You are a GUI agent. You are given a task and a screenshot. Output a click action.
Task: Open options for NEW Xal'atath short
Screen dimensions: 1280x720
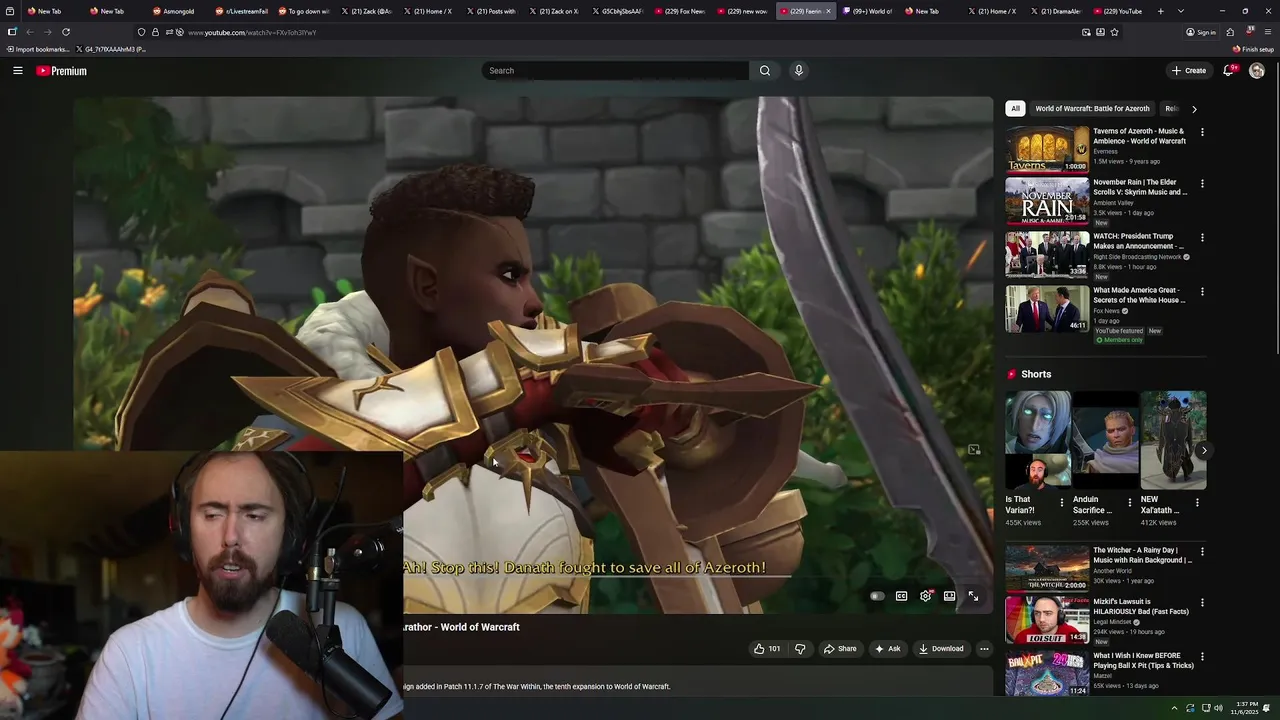[1197, 503]
